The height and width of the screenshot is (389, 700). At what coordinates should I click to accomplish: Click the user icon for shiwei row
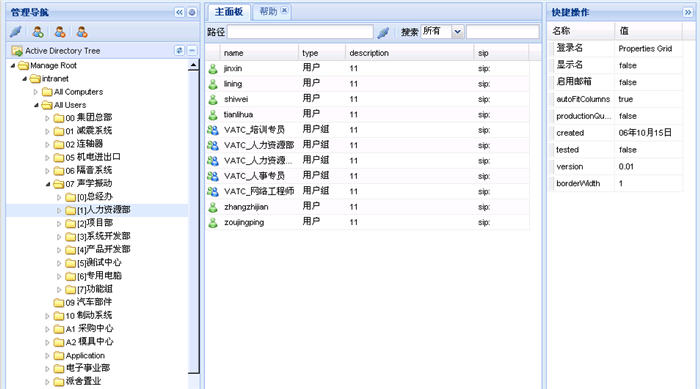[213, 99]
